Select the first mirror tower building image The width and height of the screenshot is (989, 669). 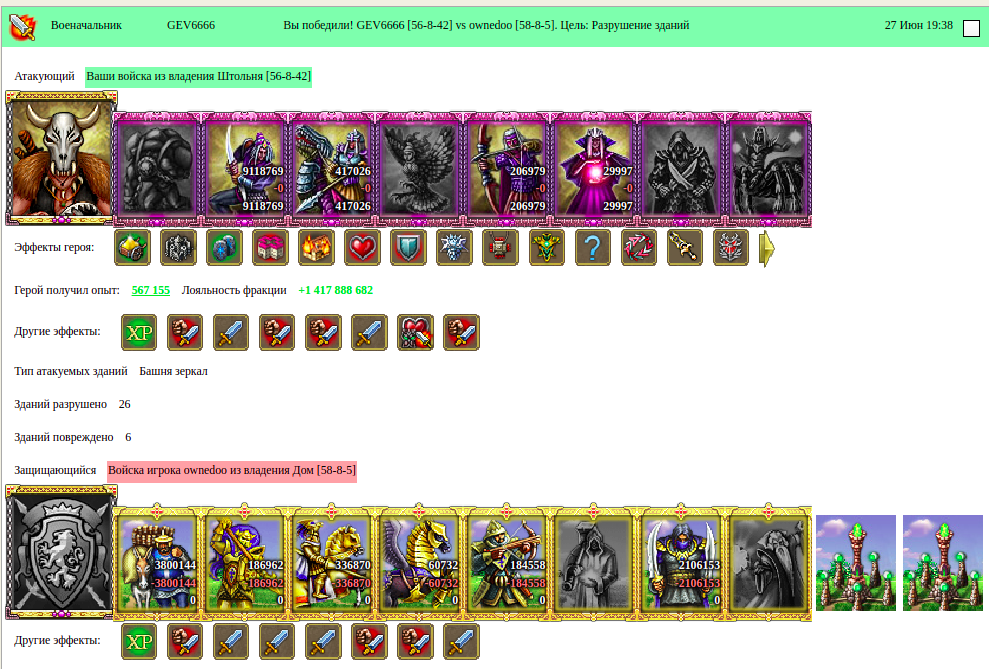[x=856, y=563]
